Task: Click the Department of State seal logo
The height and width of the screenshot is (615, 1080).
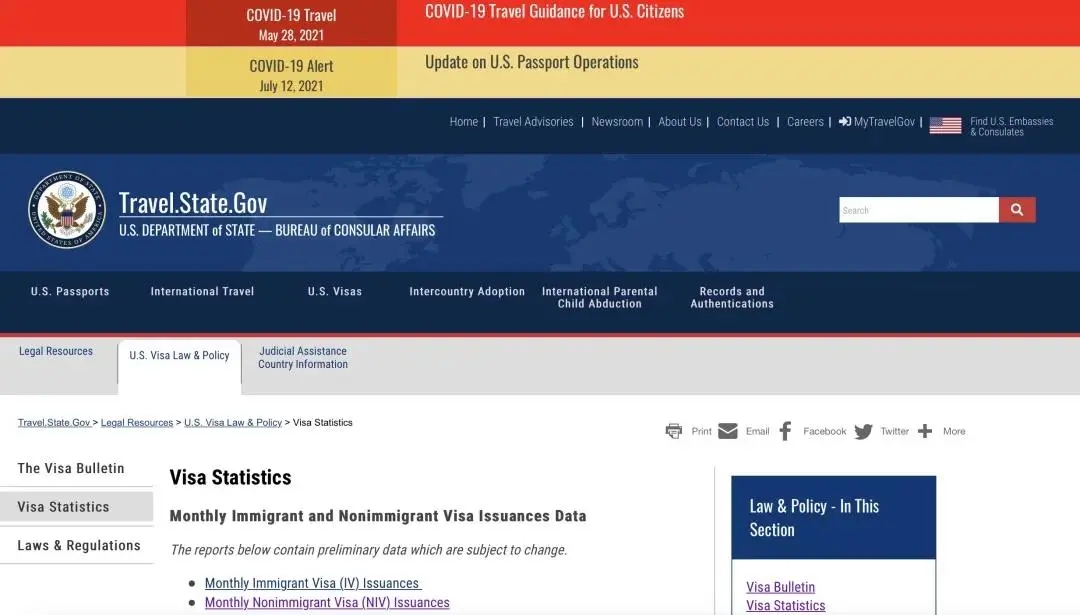Action: (x=67, y=210)
